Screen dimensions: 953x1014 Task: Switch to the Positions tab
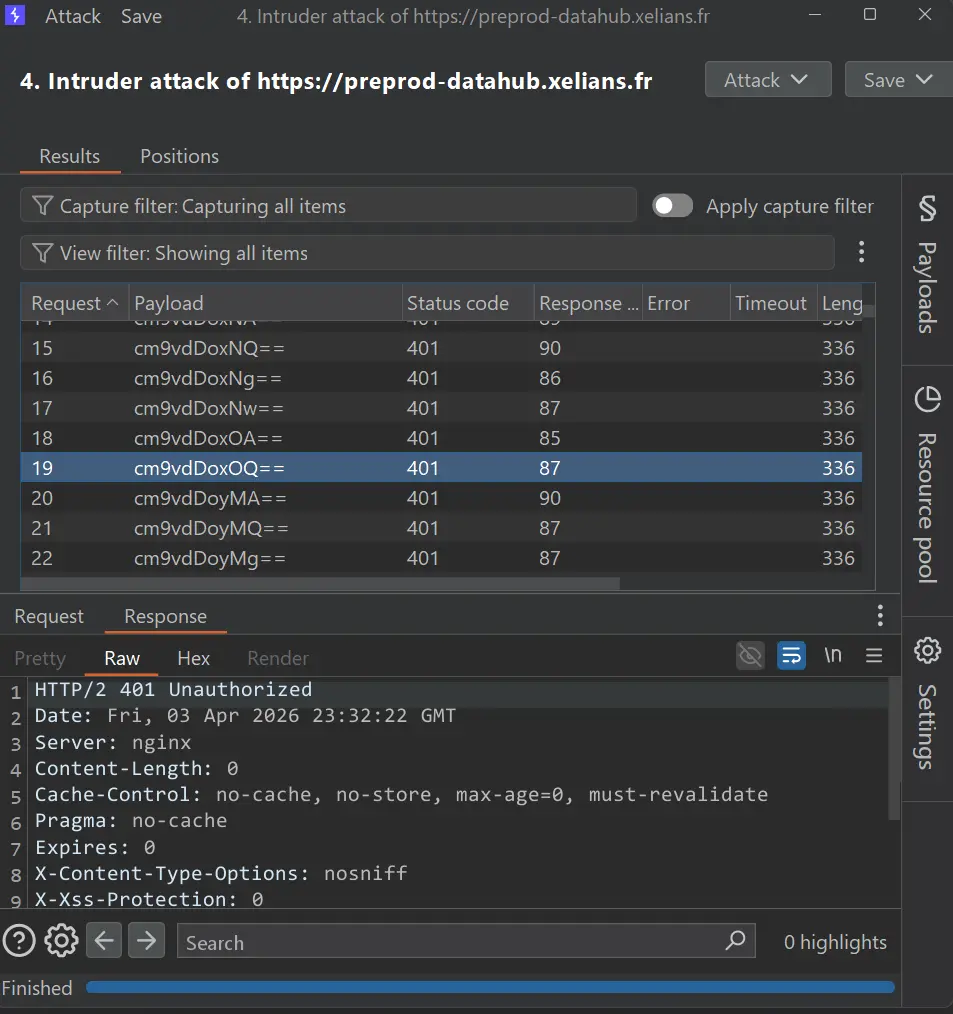pyautogui.click(x=179, y=156)
